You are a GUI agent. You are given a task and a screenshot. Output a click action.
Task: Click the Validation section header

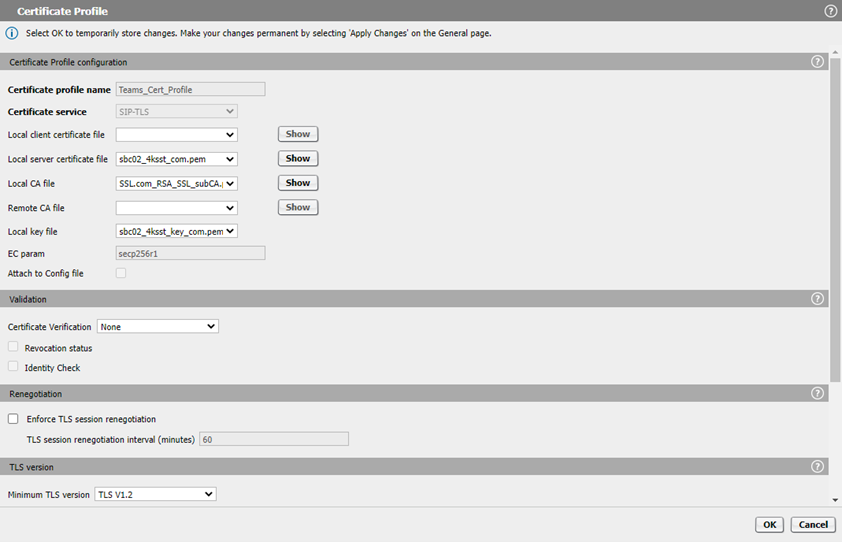(414, 299)
